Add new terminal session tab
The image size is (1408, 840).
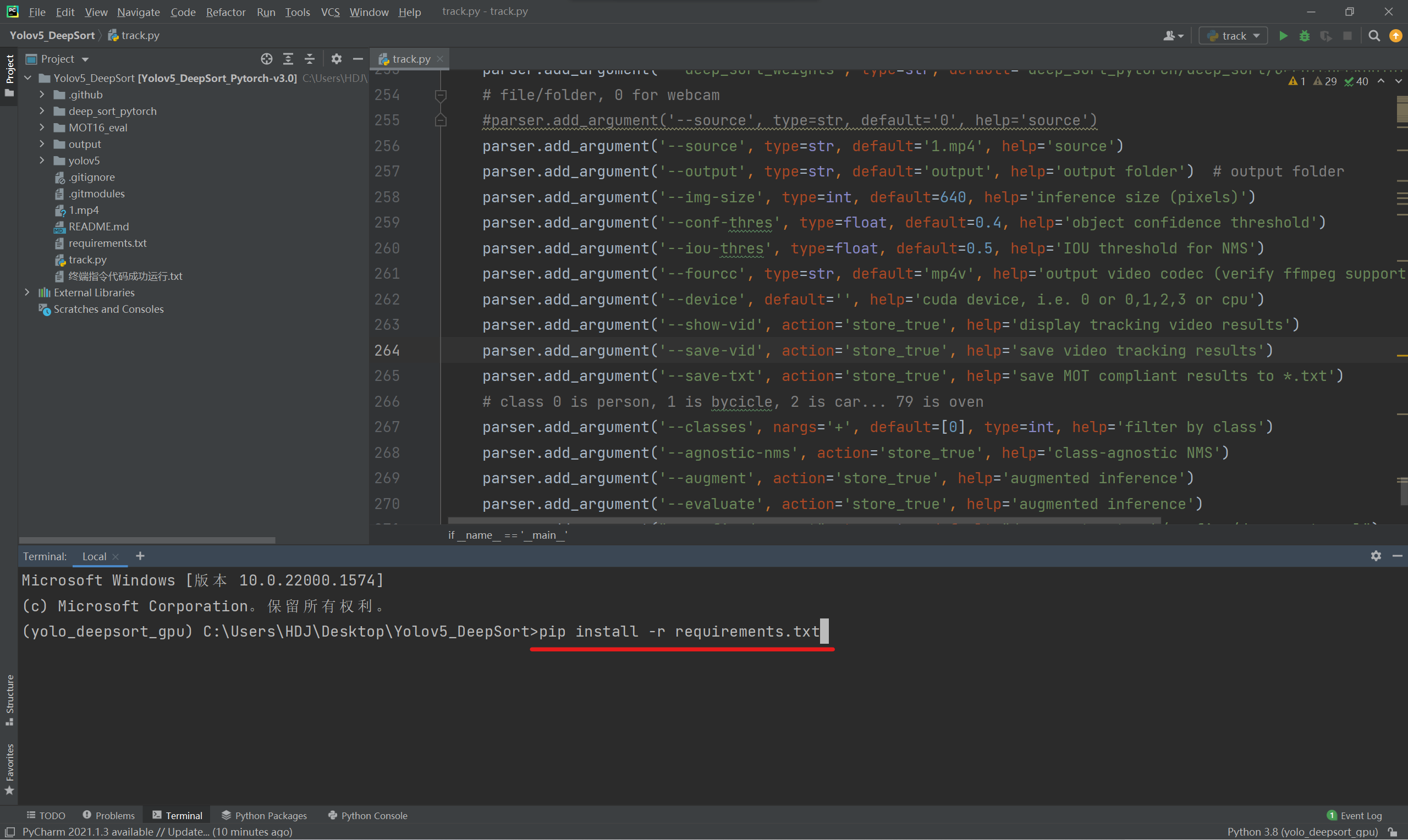(140, 556)
